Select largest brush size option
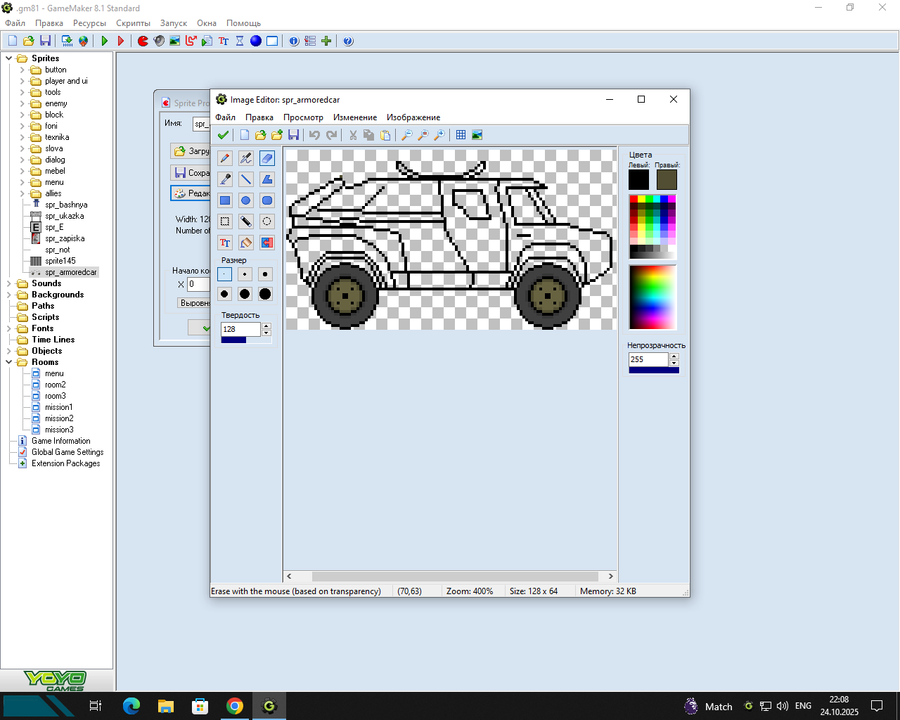Screen dimensions: 900x720 (x=265, y=294)
